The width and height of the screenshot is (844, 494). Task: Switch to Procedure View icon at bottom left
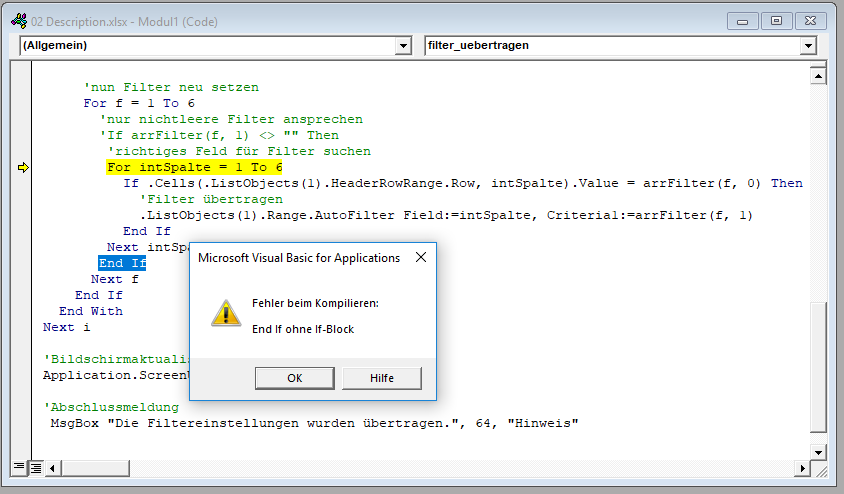(x=19, y=467)
